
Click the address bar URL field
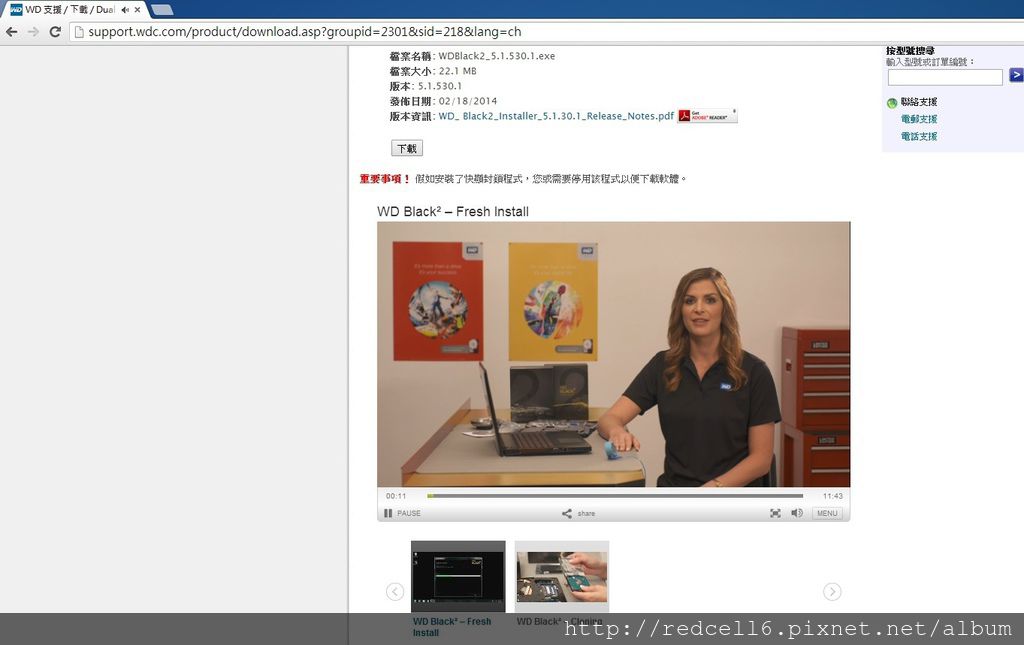[x=545, y=31]
